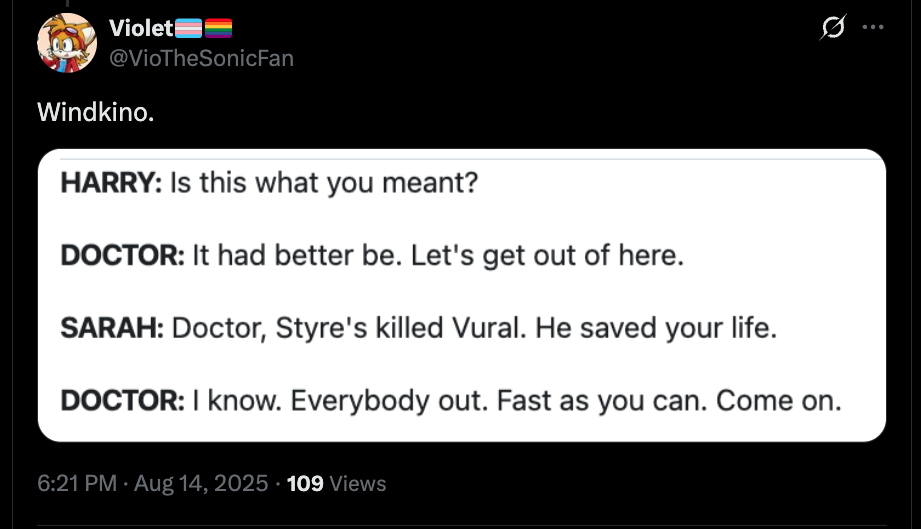Image resolution: width=921 pixels, height=529 pixels.
Task: Click the SARAH speaker label in image
Action: [110, 329]
